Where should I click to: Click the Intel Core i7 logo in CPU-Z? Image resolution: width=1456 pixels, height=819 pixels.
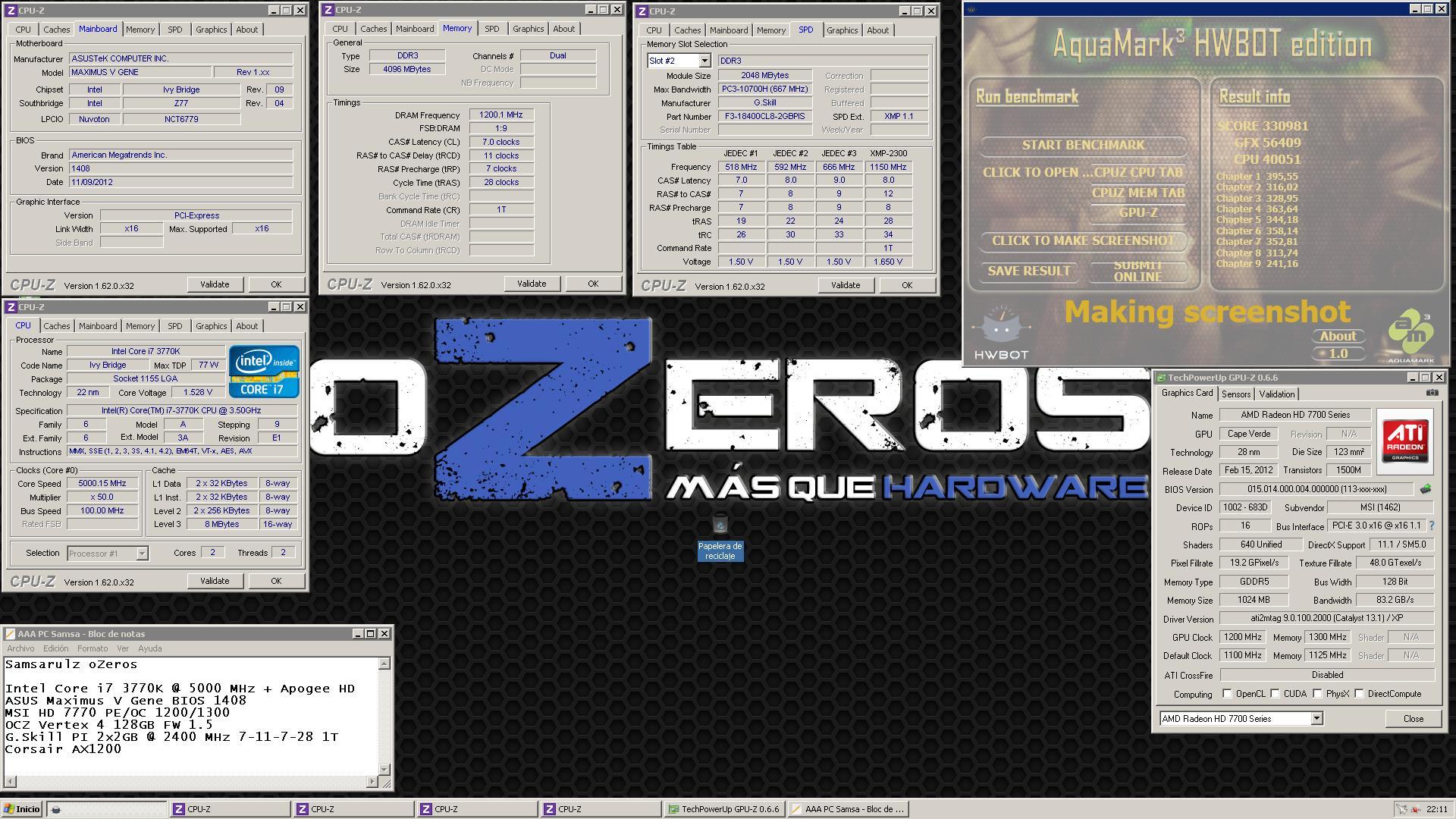point(264,372)
